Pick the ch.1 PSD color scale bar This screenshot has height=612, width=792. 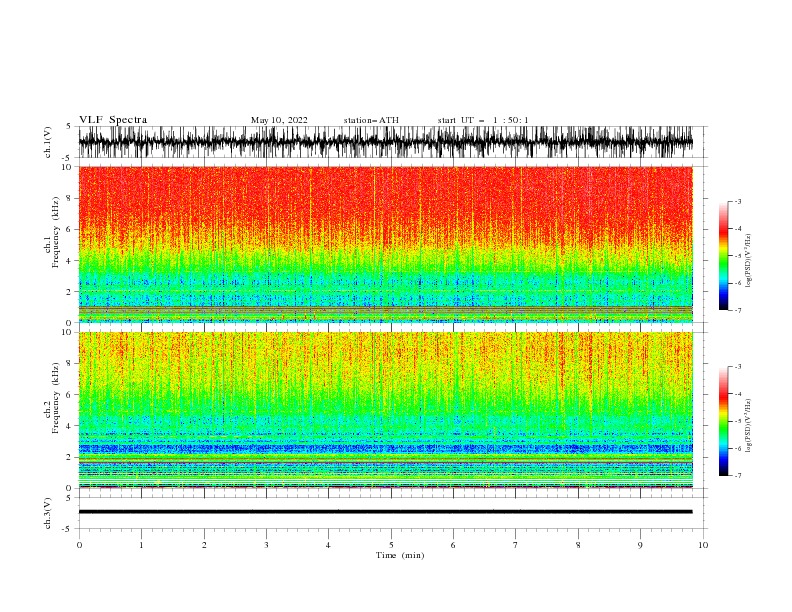(x=723, y=255)
